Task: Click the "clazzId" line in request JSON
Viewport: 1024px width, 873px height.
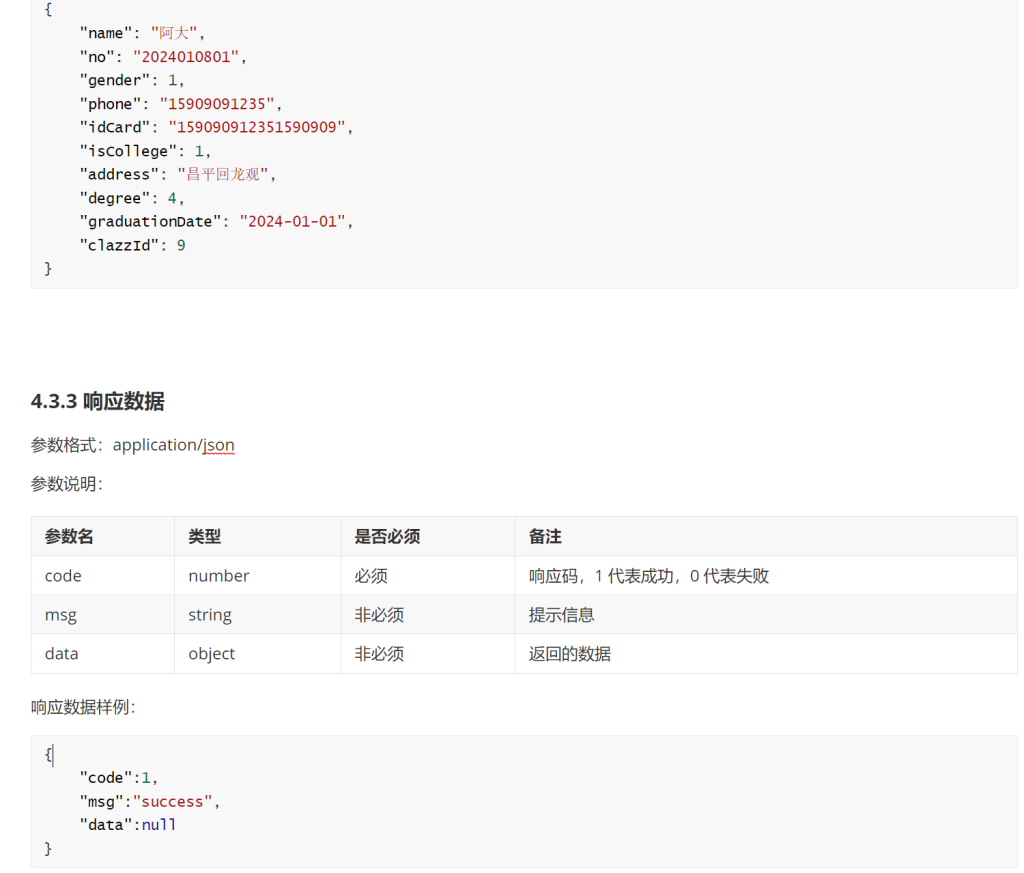Action: (x=132, y=245)
